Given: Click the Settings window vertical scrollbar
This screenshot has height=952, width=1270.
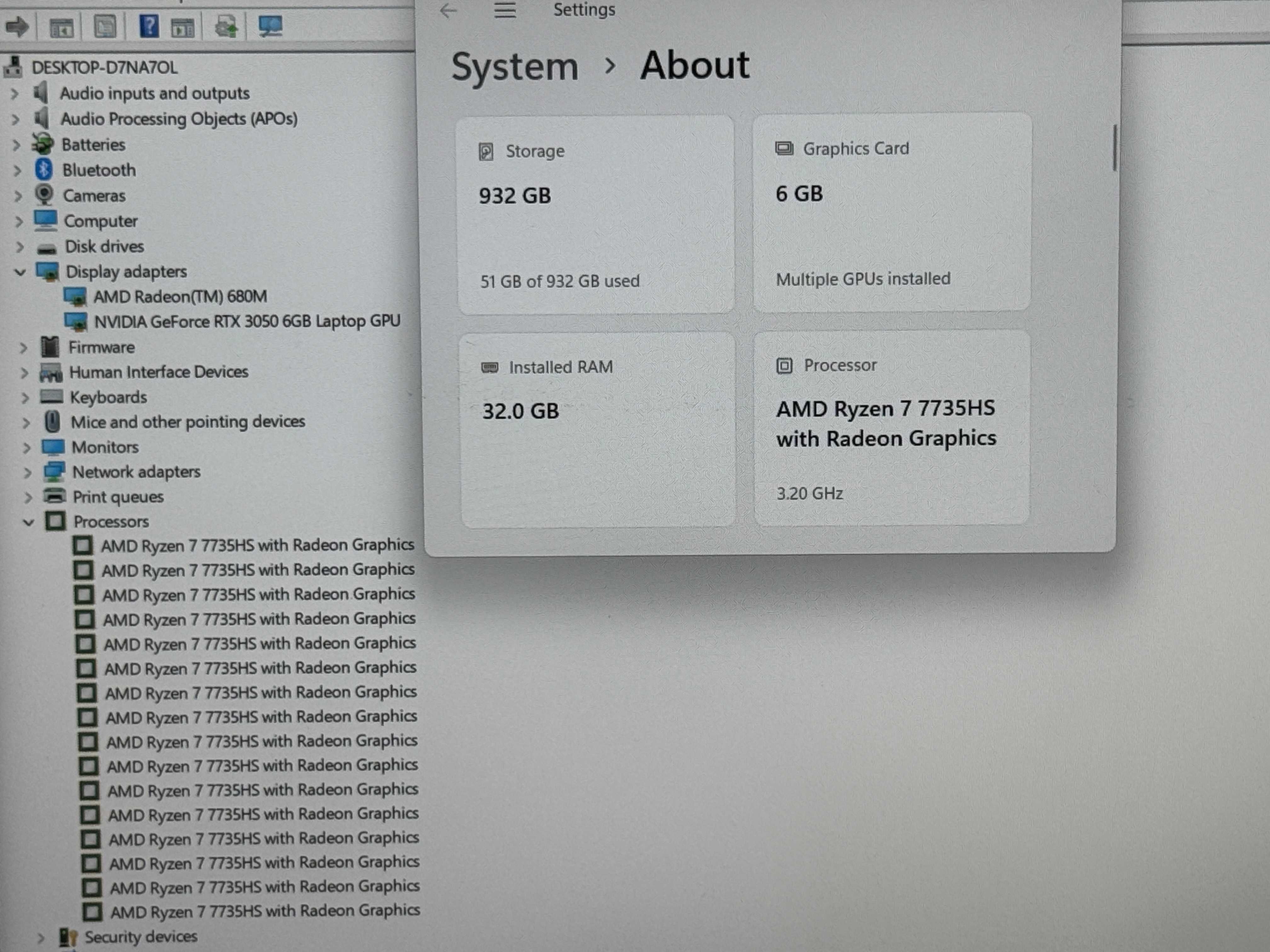Looking at the screenshot, I should [x=1114, y=148].
